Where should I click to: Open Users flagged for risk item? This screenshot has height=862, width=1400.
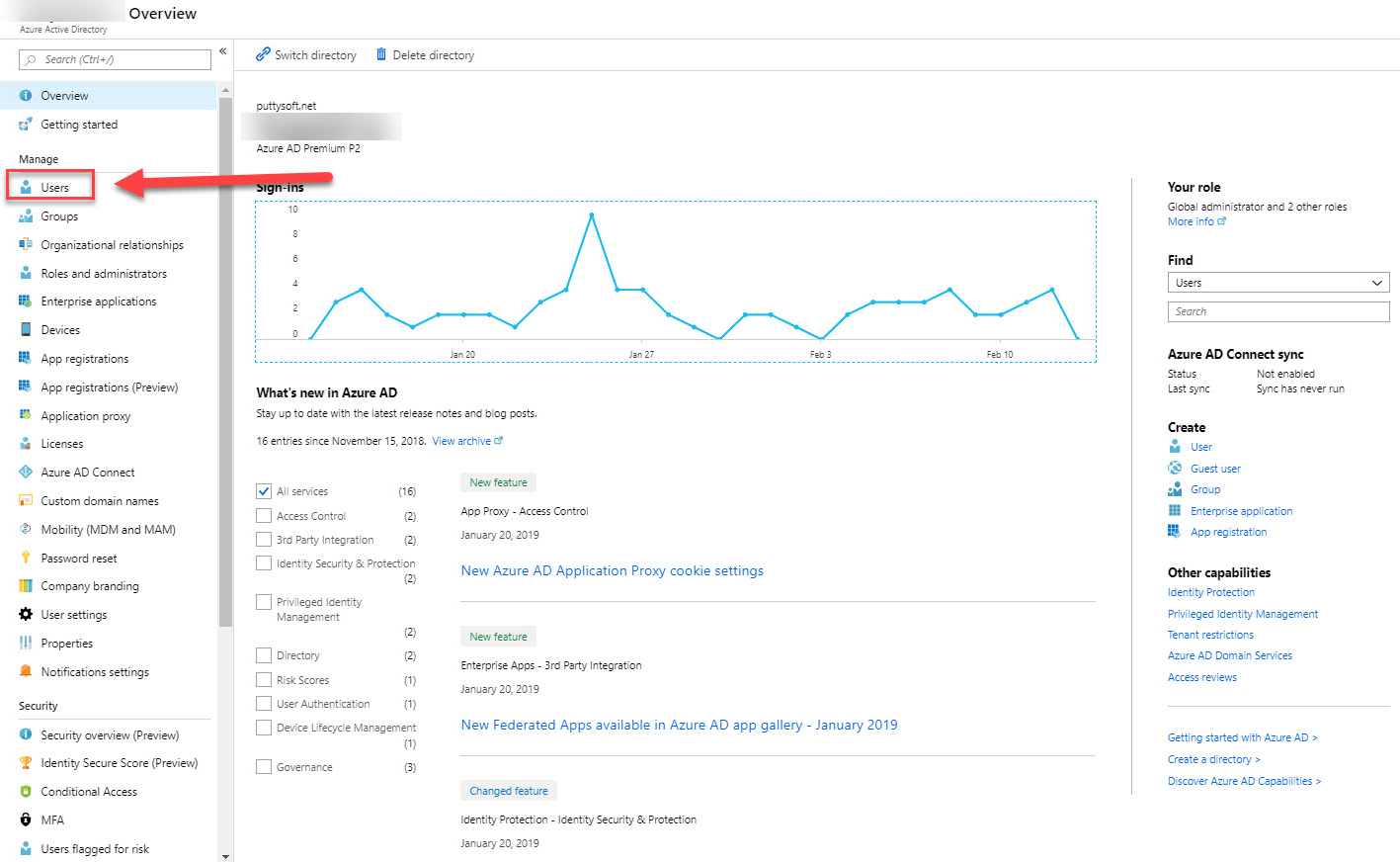[95, 849]
